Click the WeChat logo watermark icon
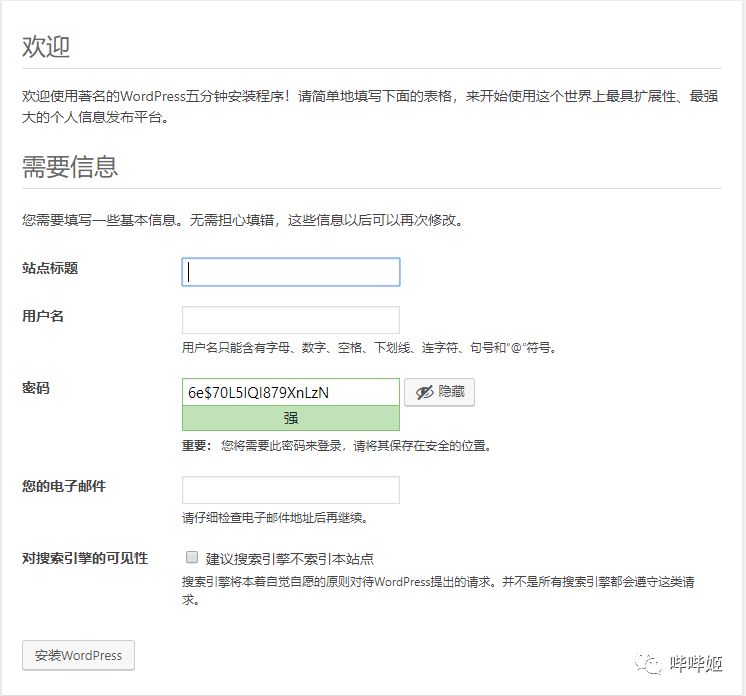Image resolution: width=746 pixels, height=696 pixels. 651,663
